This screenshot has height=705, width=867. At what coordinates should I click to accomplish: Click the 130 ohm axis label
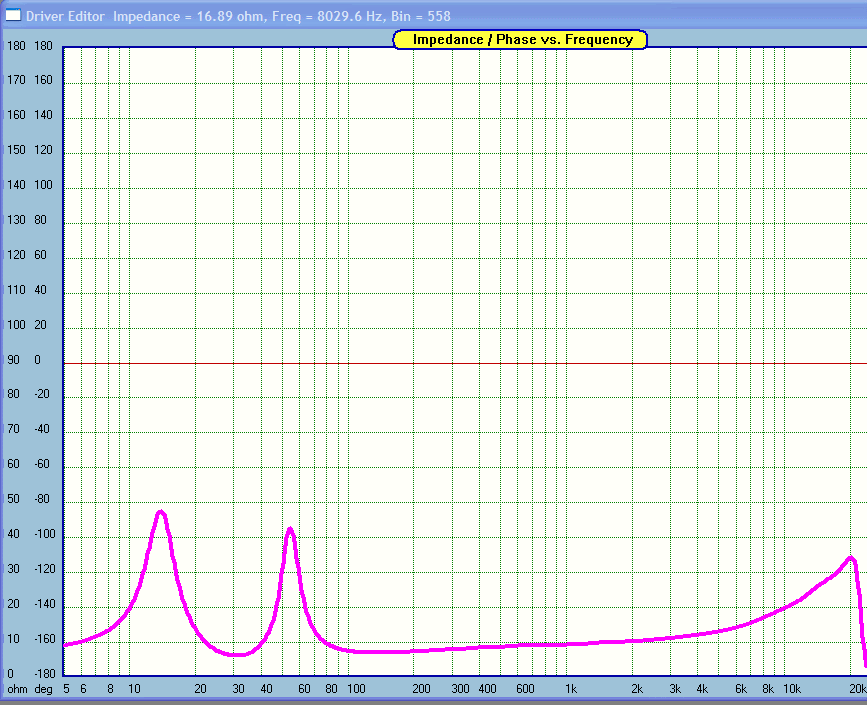pos(16,220)
